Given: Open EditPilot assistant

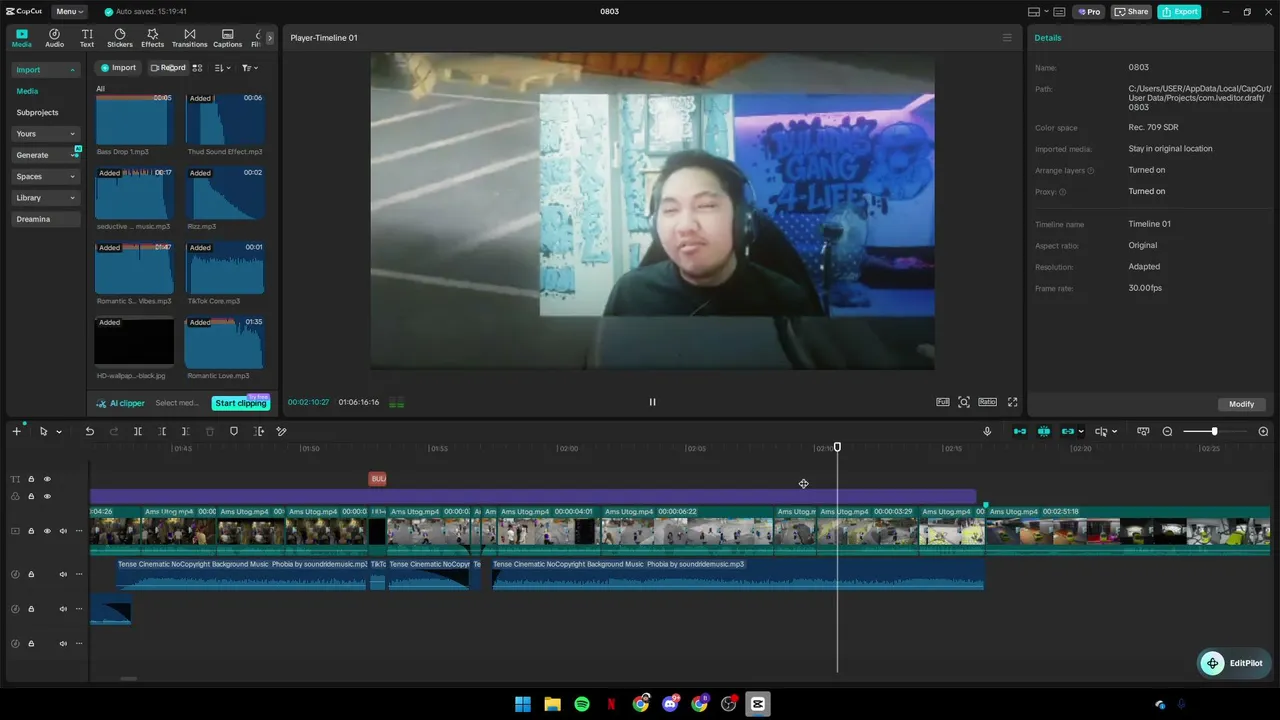Looking at the screenshot, I should pyautogui.click(x=1234, y=663).
